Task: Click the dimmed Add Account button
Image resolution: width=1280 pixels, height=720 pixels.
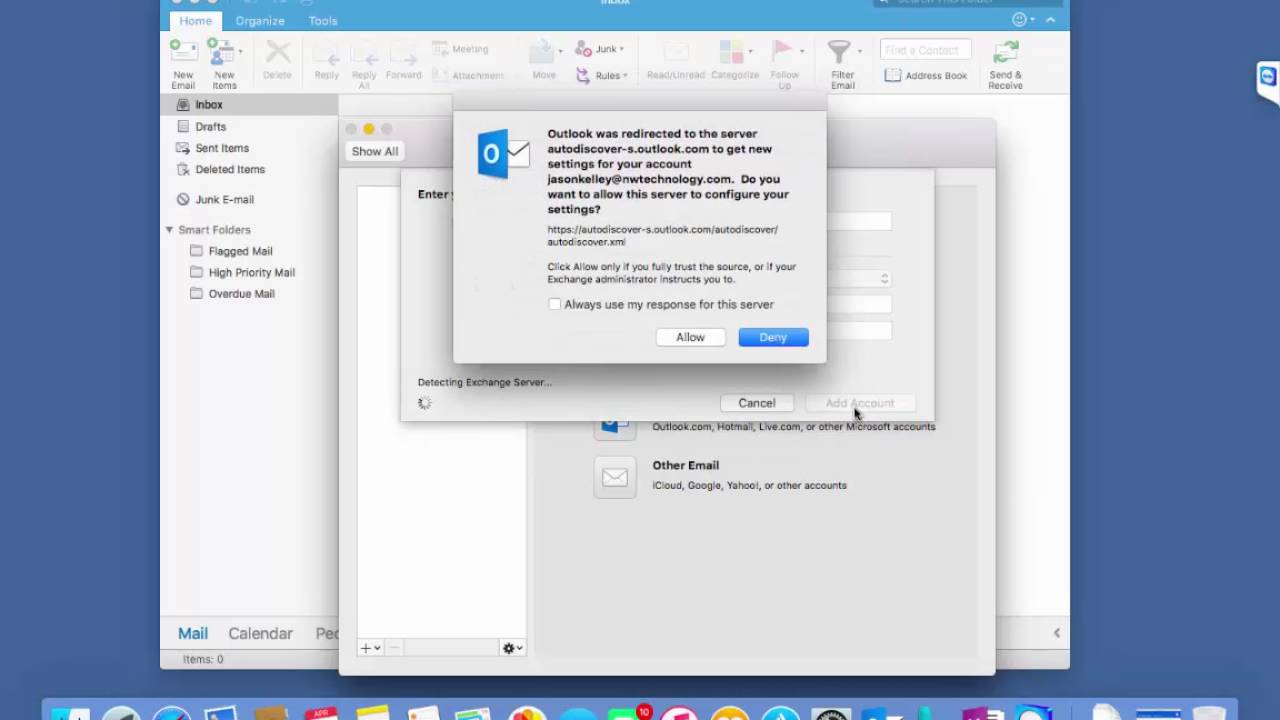Action: pyautogui.click(x=860, y=403)
